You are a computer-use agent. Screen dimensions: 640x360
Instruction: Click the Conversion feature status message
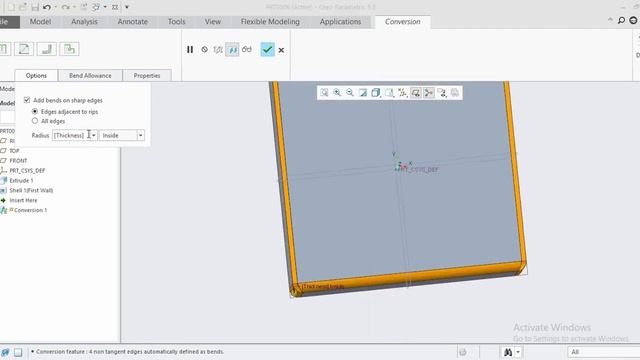coord(130,351)
